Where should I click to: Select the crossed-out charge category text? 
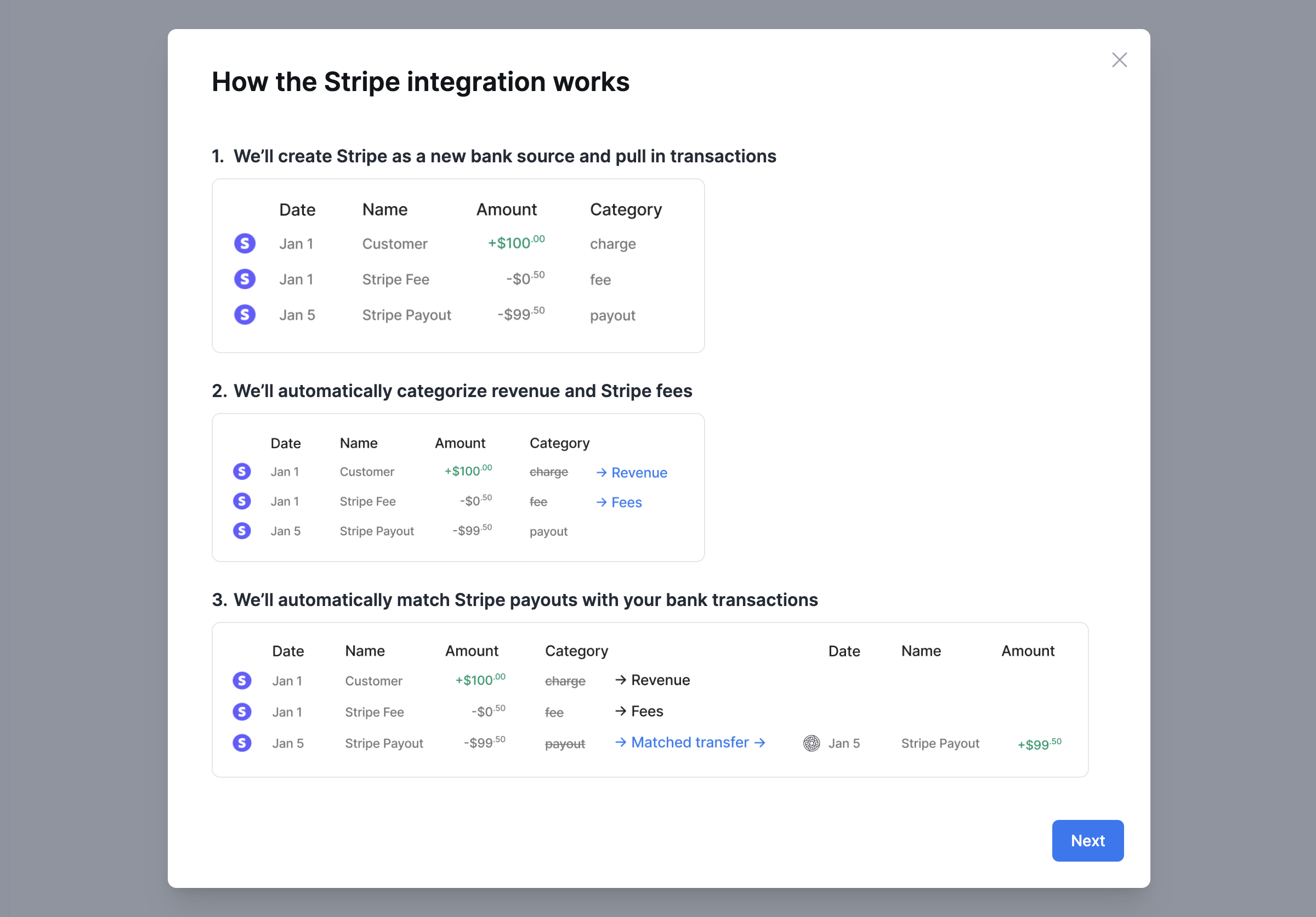(x=549, y=472)
